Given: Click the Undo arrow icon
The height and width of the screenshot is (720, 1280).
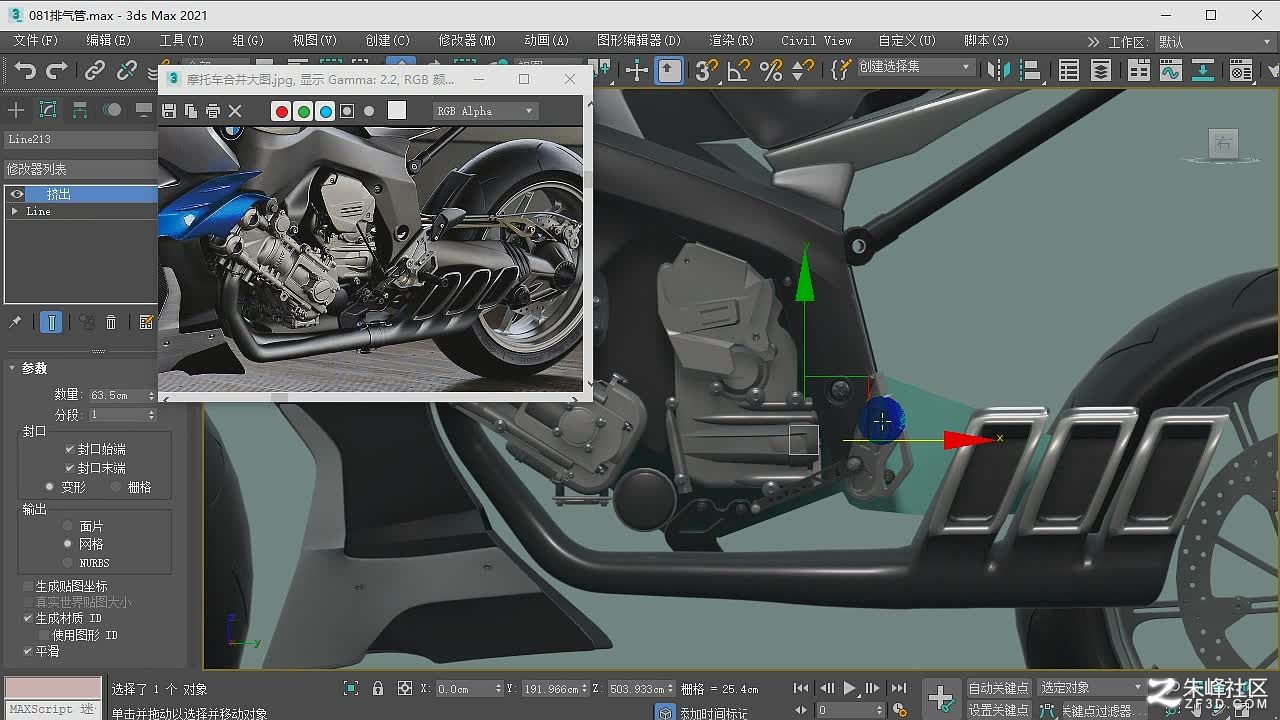Looking at the screenshot, I should point(25,70).
